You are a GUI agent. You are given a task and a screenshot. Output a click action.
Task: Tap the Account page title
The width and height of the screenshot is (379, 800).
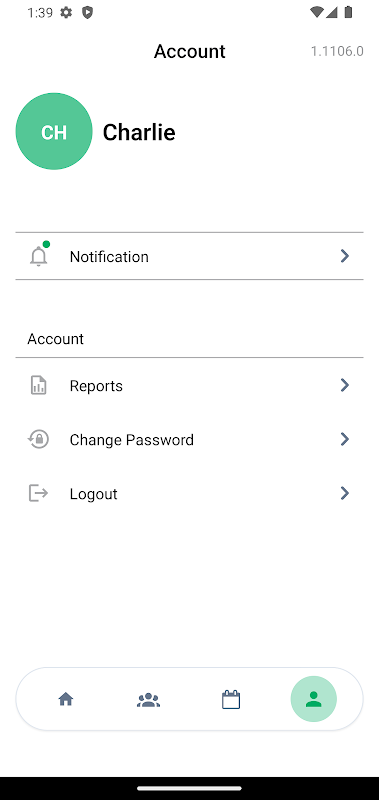tap(190, 51)
